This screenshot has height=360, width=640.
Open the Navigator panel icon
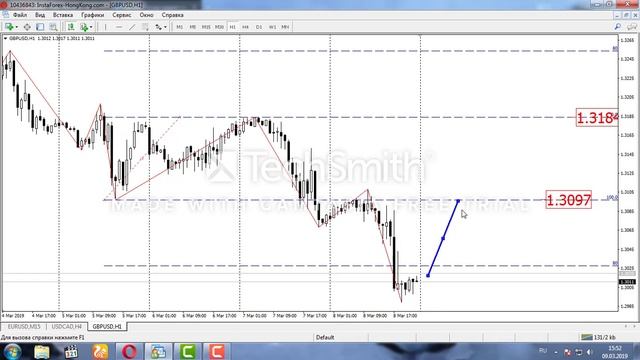click(x=40, y=27)
